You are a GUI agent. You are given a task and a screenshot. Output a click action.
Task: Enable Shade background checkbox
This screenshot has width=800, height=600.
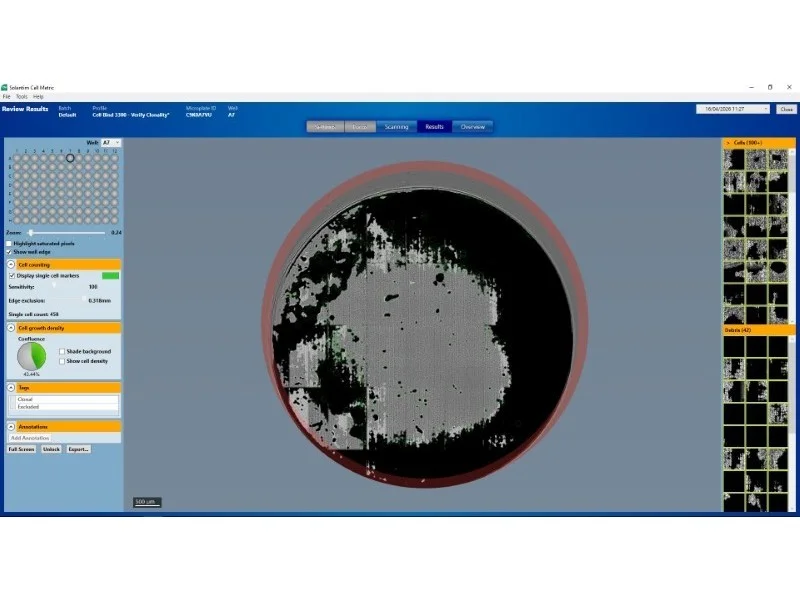click(62, 352)
